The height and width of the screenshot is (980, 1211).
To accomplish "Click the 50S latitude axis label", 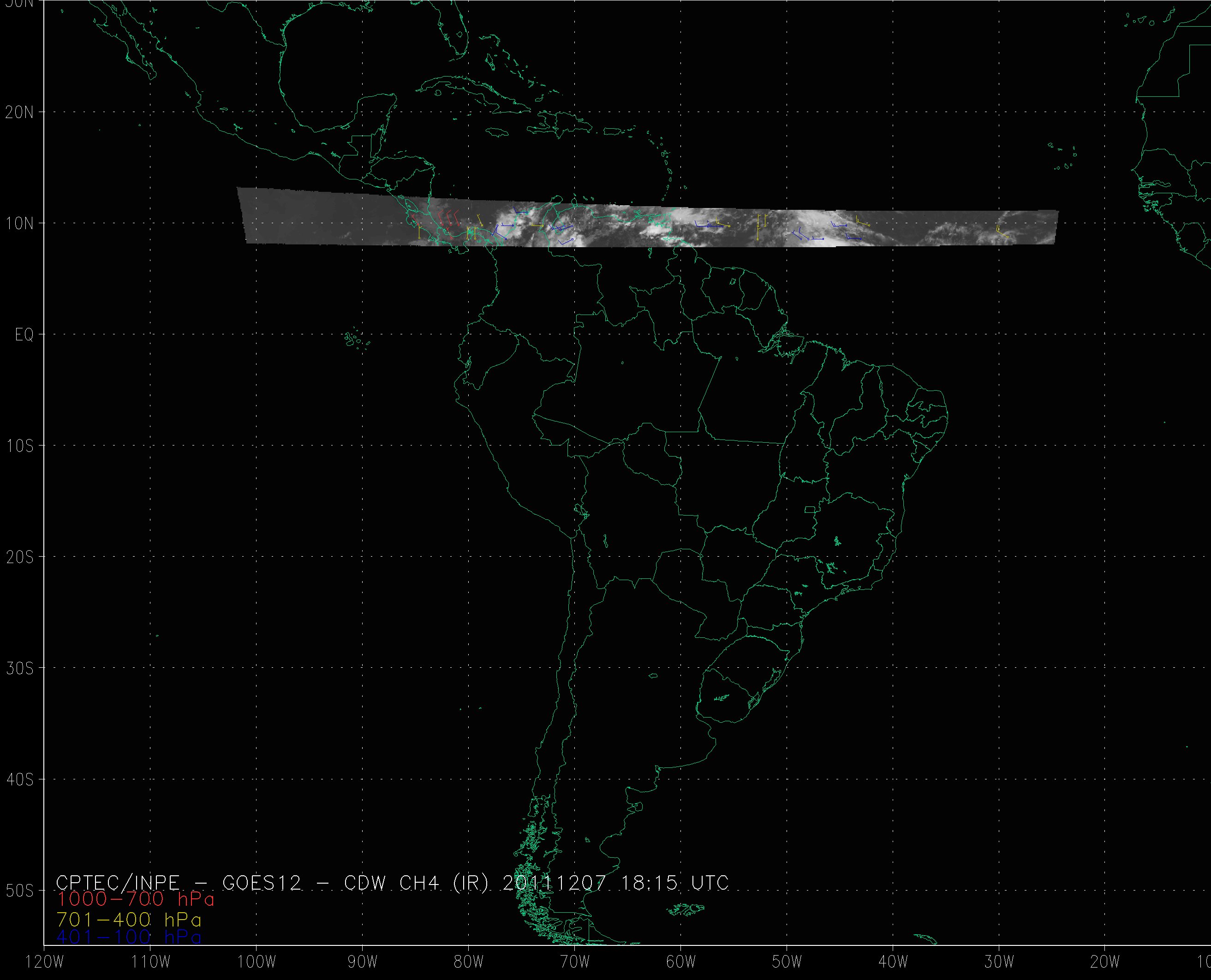I will click(20, 891).
